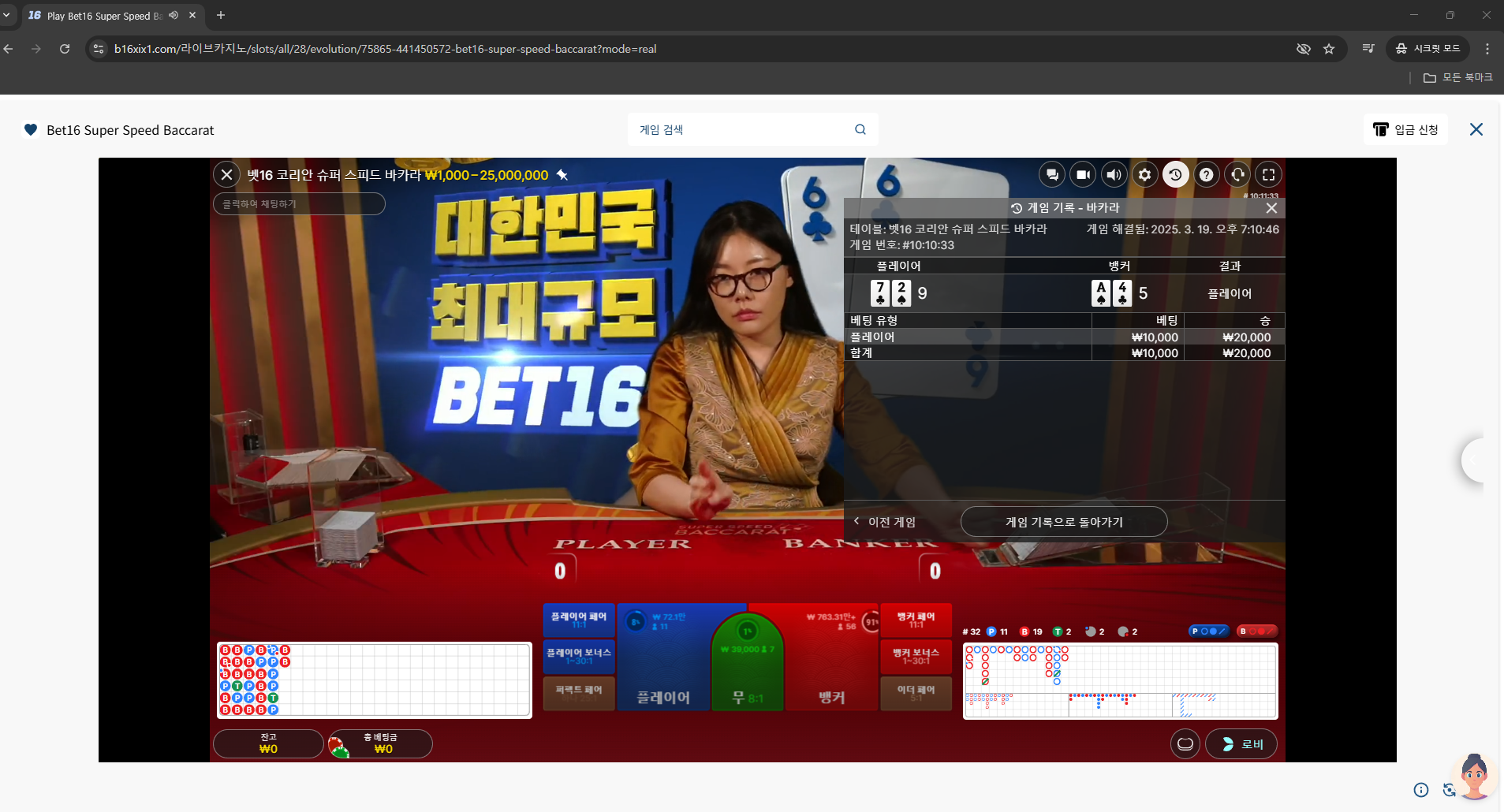Viewport: 1504px width, 812px height.
Task: Open media control icon in browser toolbar
Action: (1368, 49)
